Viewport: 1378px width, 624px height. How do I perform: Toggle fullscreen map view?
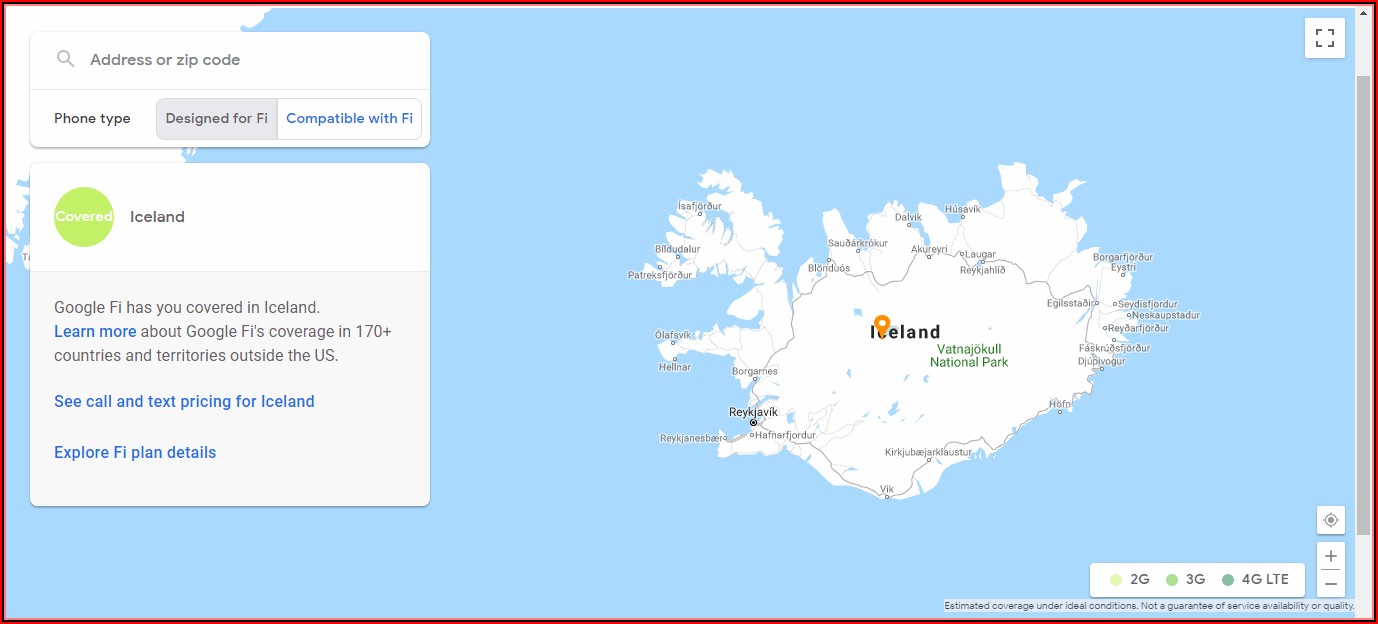[1325, 38]
